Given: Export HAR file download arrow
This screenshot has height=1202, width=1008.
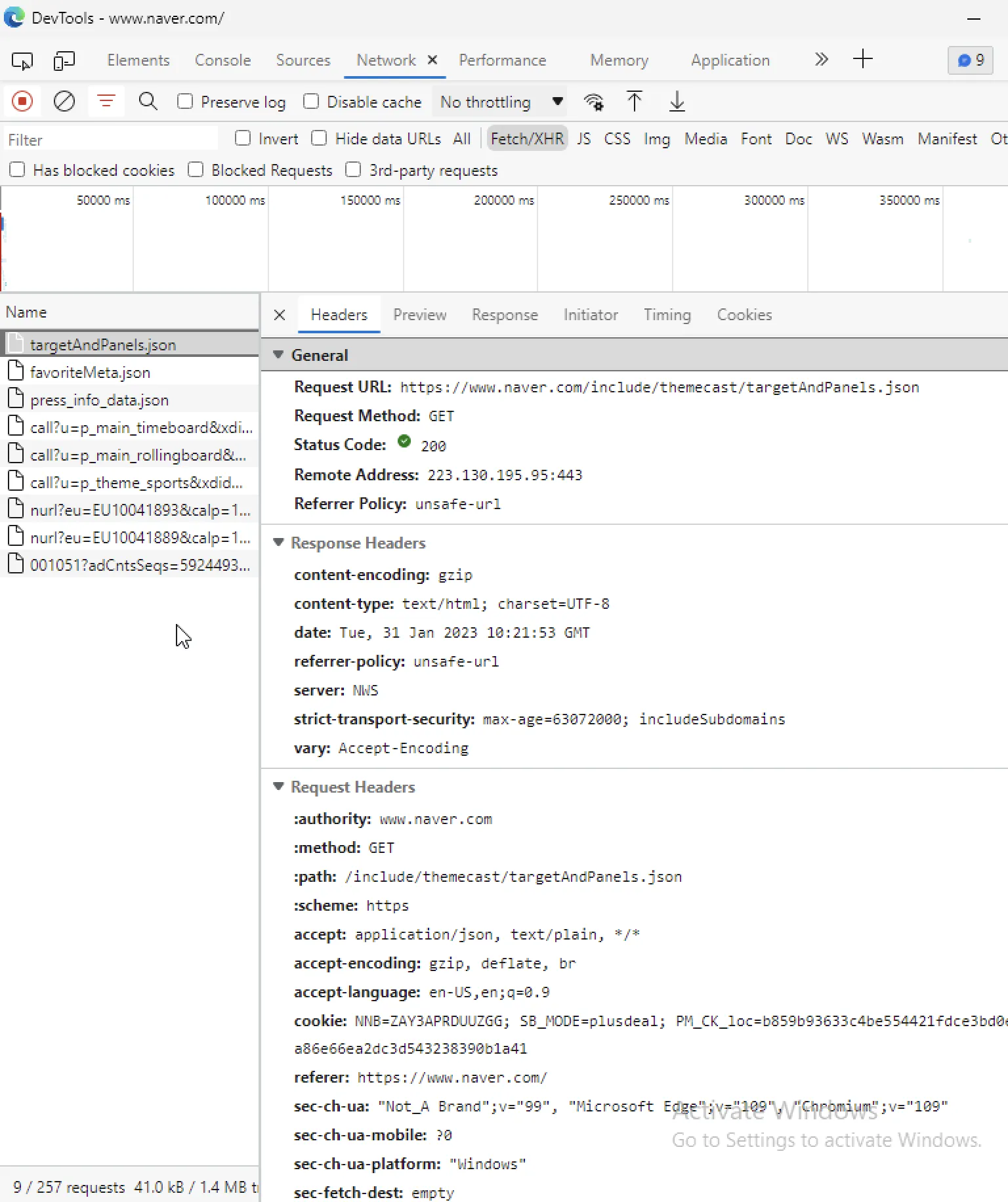Looking at the screenshot, I should (677, 102).
